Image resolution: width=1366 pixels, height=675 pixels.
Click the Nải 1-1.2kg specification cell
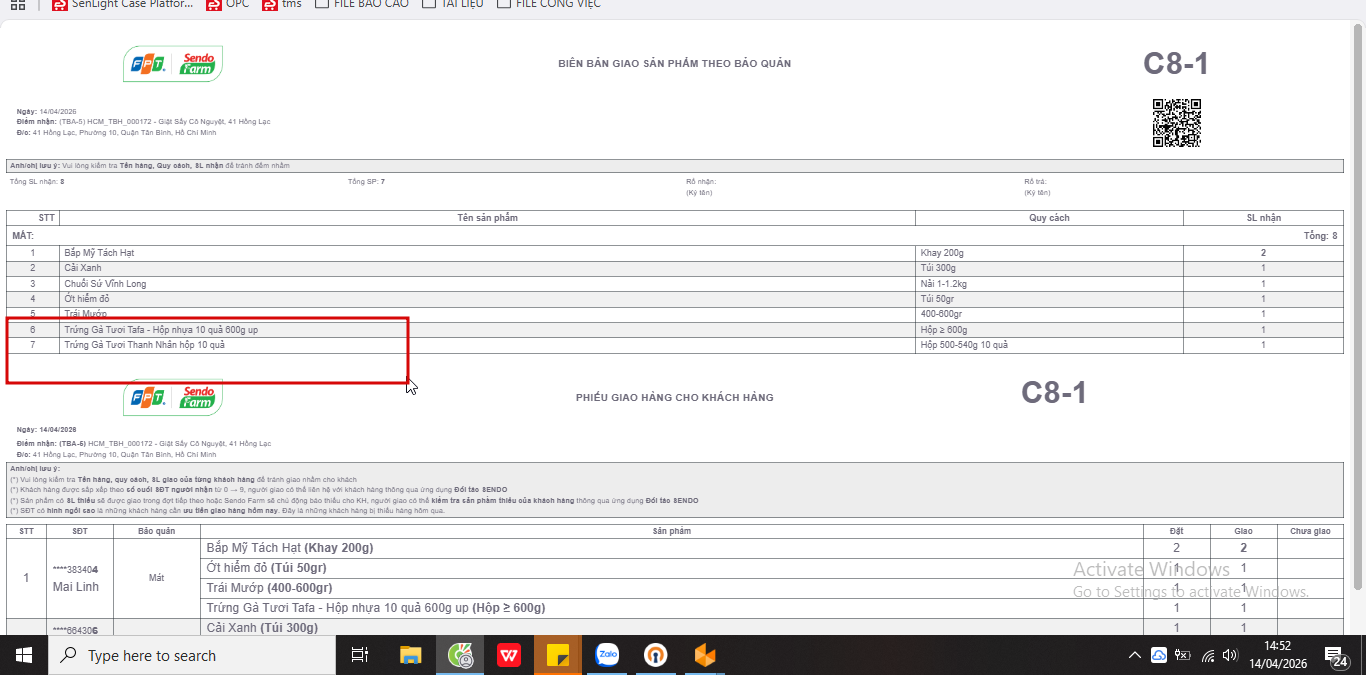[x=1049, y=284]
